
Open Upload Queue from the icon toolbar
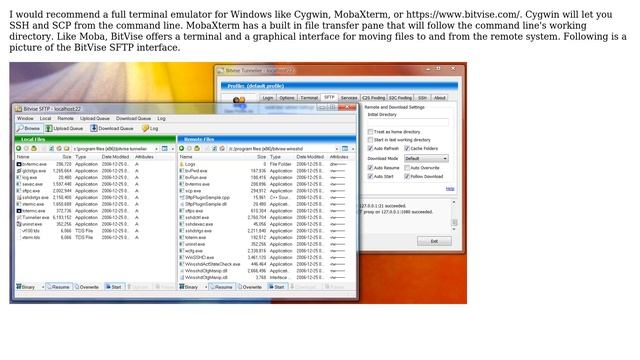[64, 128]
